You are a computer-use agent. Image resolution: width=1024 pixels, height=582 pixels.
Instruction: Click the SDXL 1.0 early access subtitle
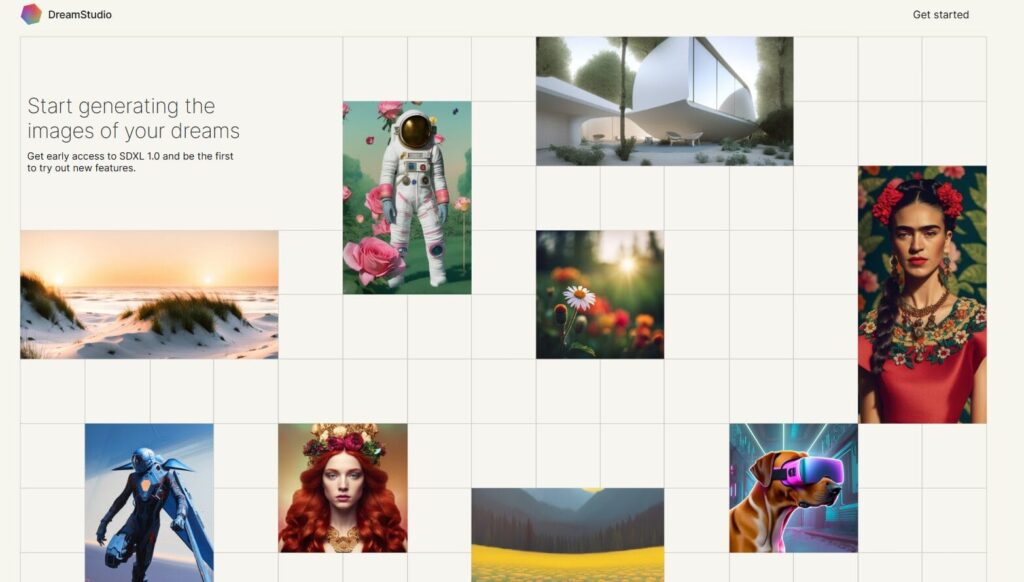130,162
